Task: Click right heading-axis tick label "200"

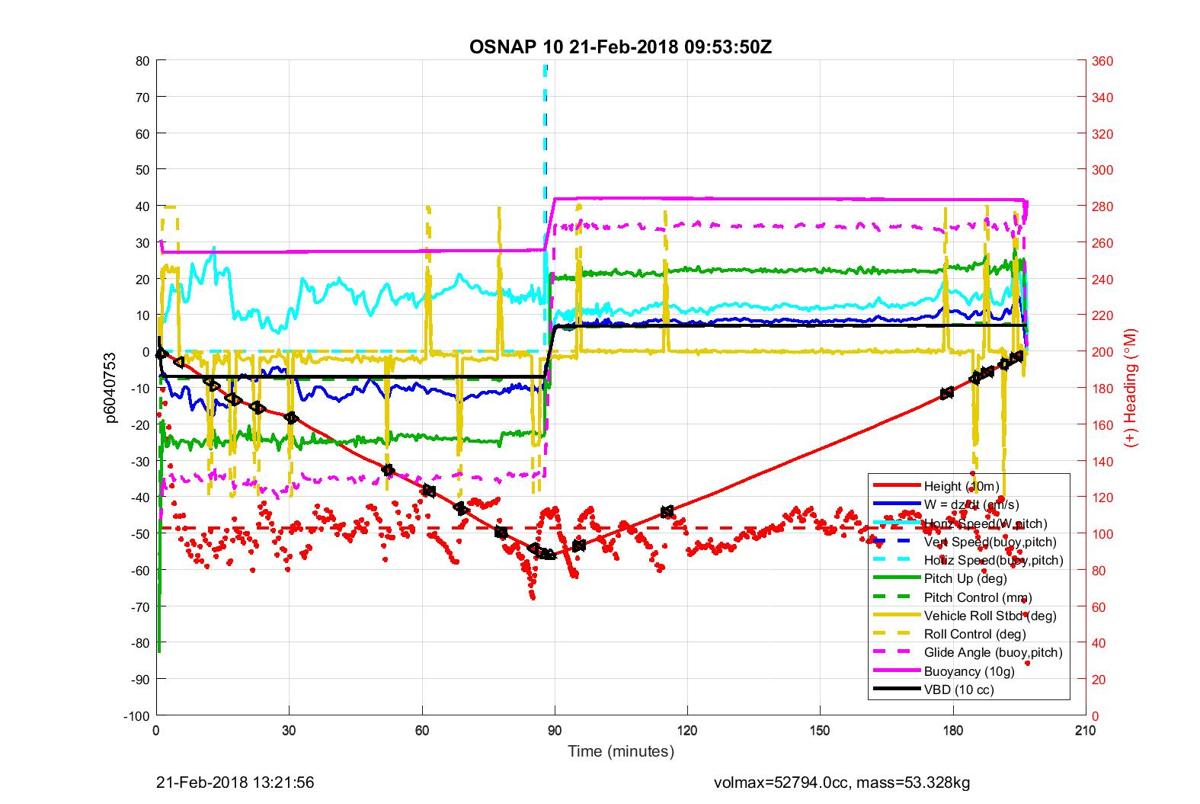Action: click(1103, 352)
